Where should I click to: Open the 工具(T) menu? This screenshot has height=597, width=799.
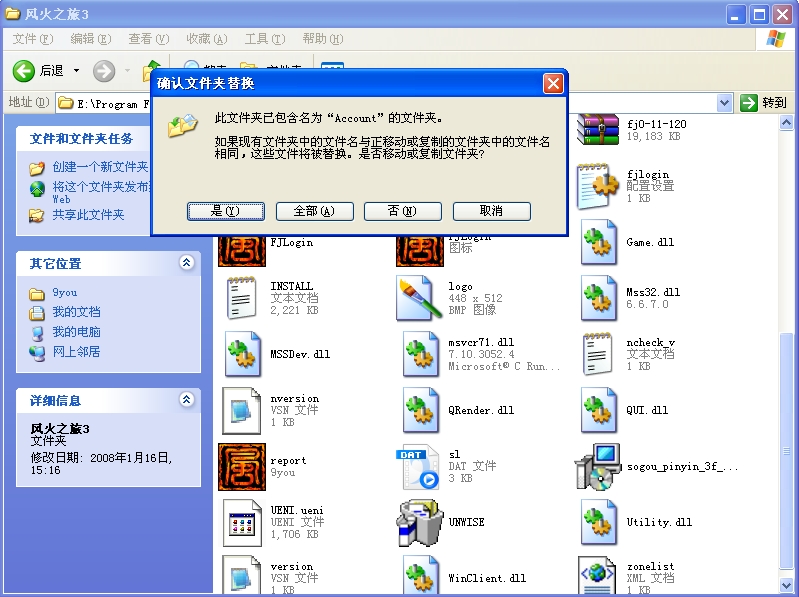click(264, 39)
